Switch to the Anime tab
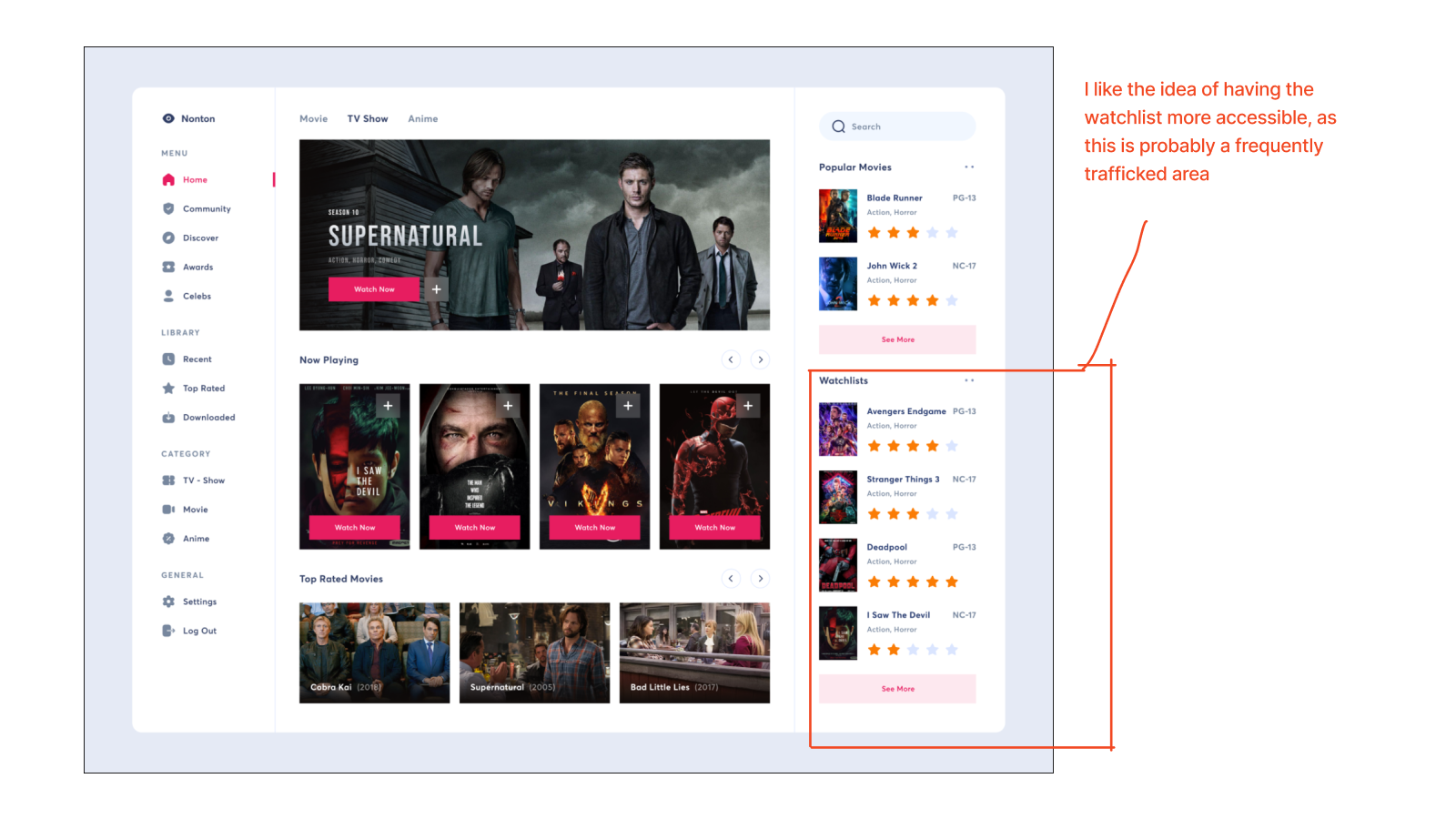This screenshot has height=819, width=1456. pyautogui.click(x=423, y=118)
